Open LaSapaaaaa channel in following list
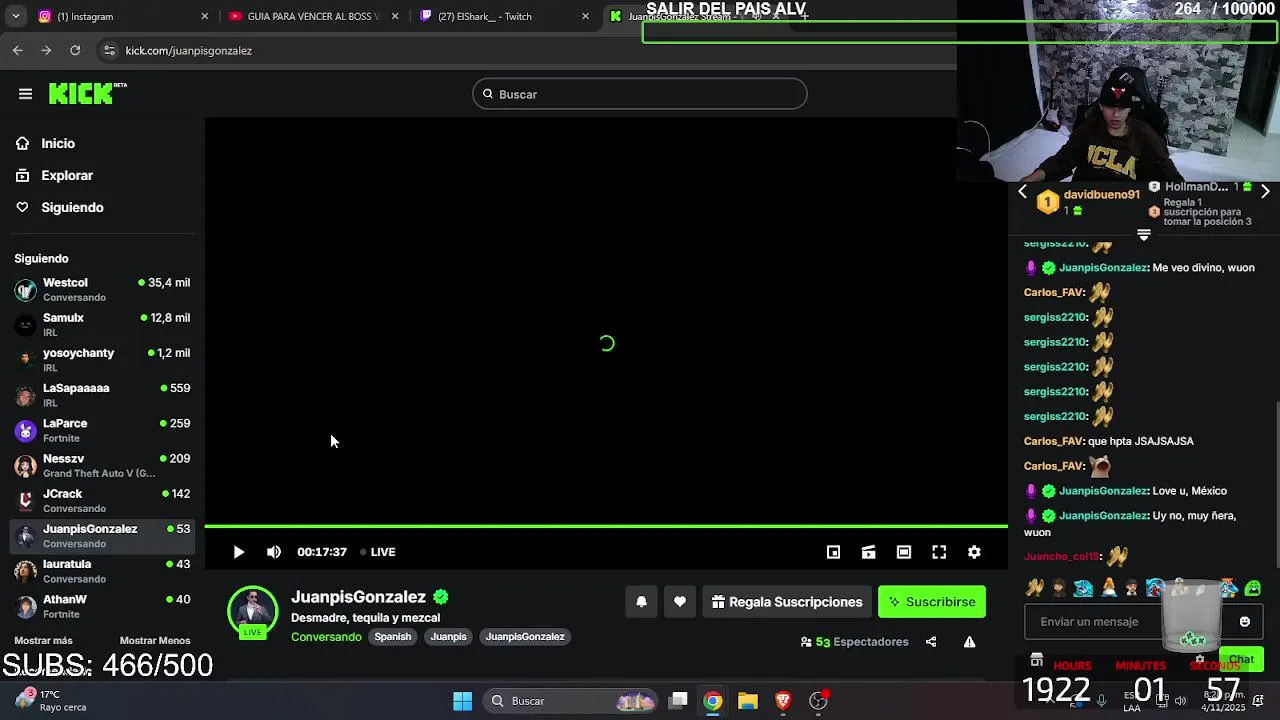The height and width of the screenshot is (720, 1280). click(102, 395)
